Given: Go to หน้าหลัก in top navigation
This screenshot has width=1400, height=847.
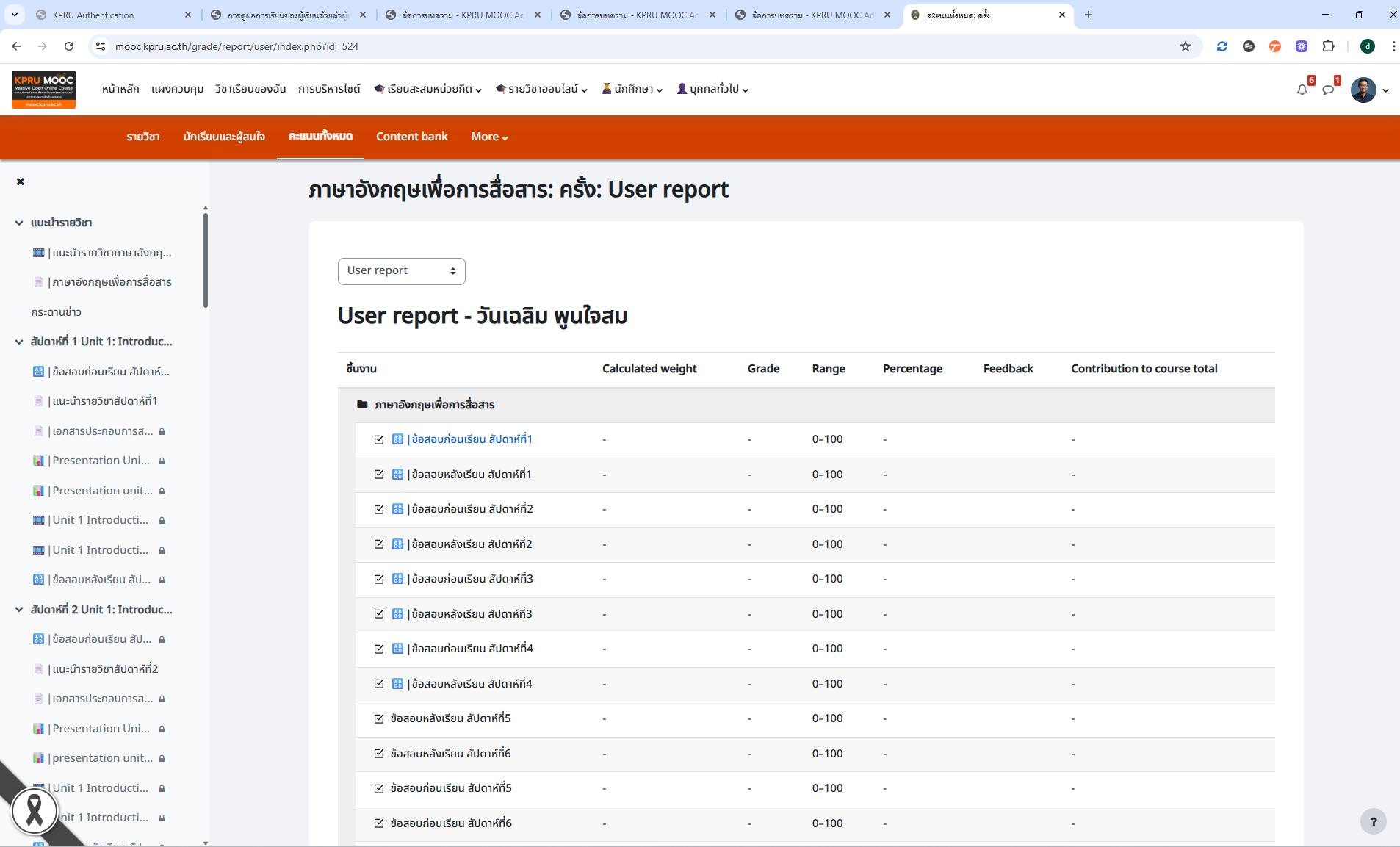Looking at the screenshot, I should pos(120,89).
